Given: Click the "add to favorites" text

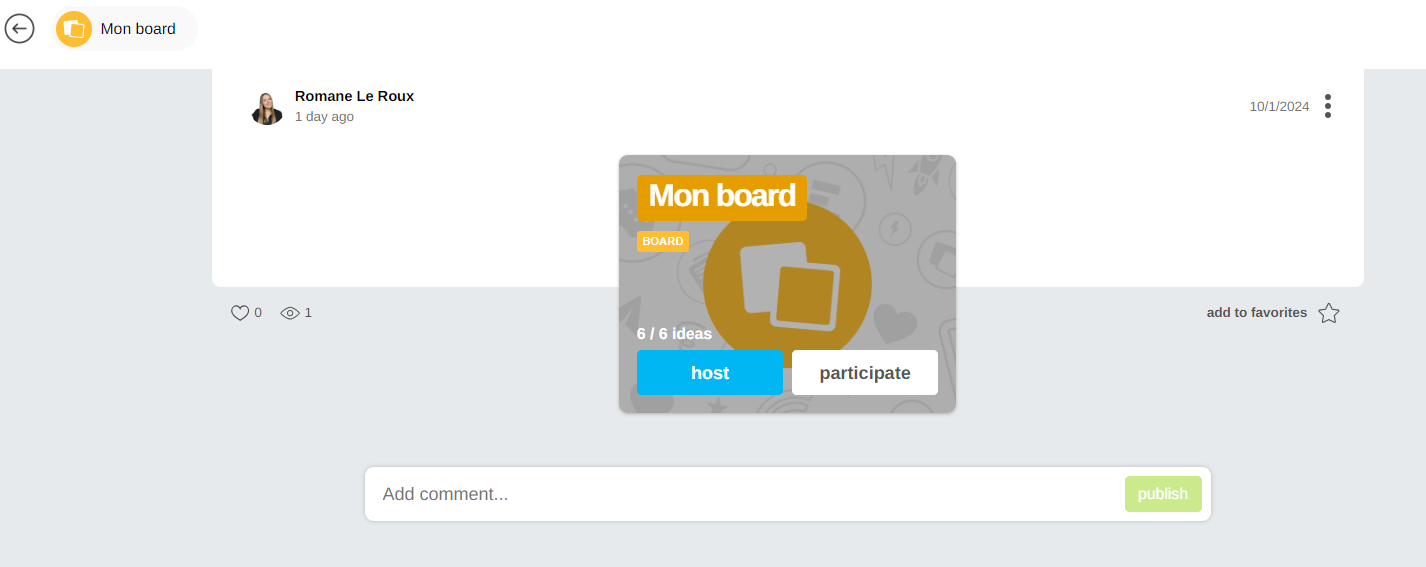Looking at the screenshot, I should coord(1256,313).
